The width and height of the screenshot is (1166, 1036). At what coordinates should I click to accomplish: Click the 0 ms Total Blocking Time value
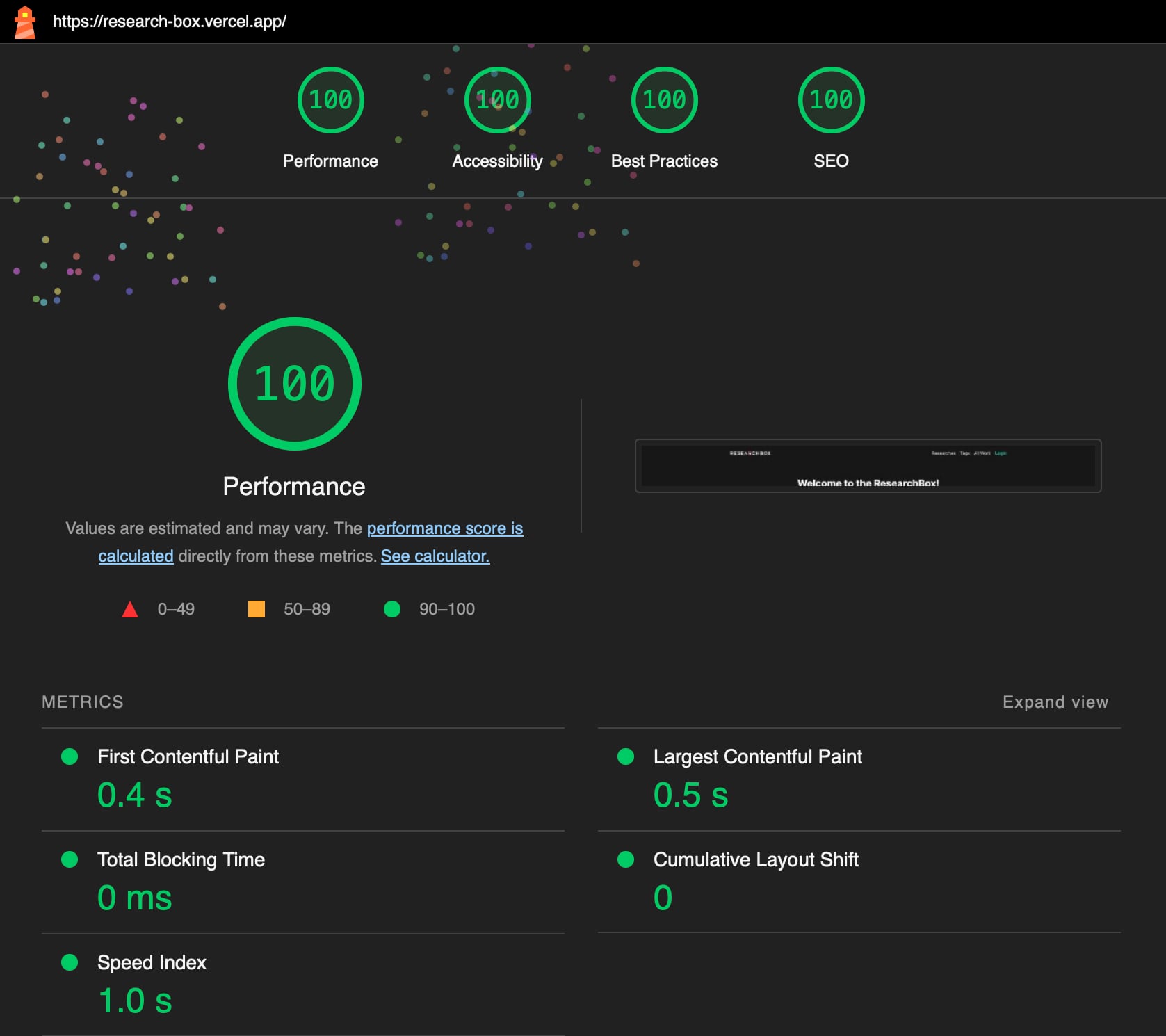pos(135,898)
